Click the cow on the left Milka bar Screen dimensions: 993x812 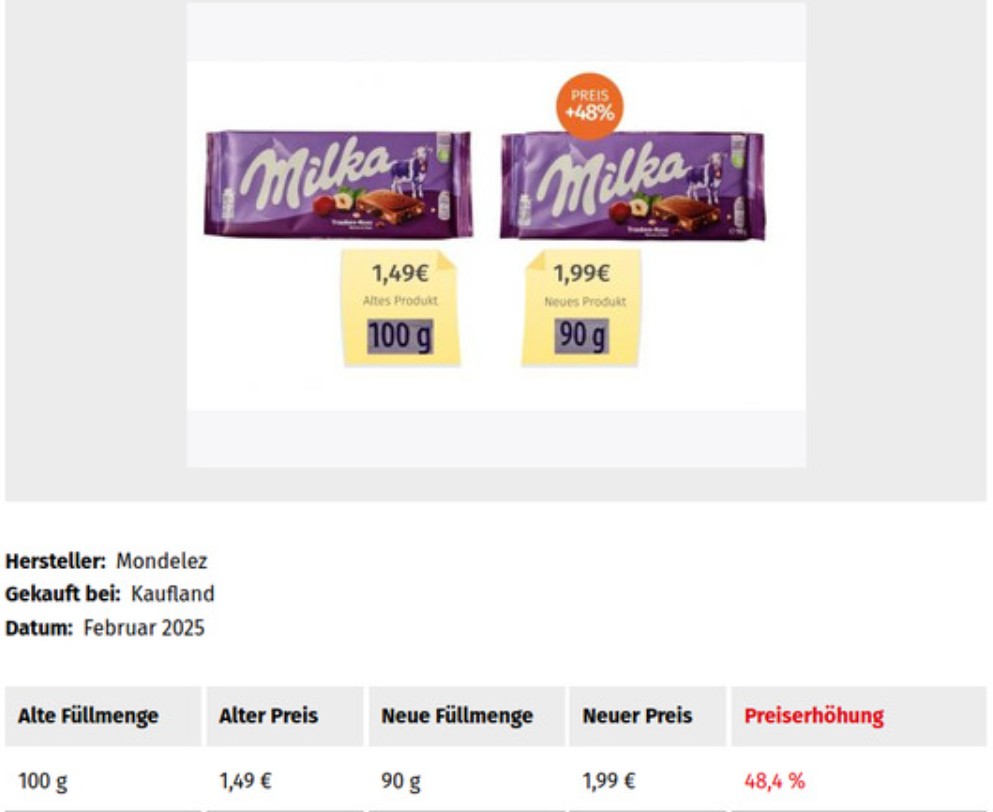pyautogui.click(x=411, y=170)
